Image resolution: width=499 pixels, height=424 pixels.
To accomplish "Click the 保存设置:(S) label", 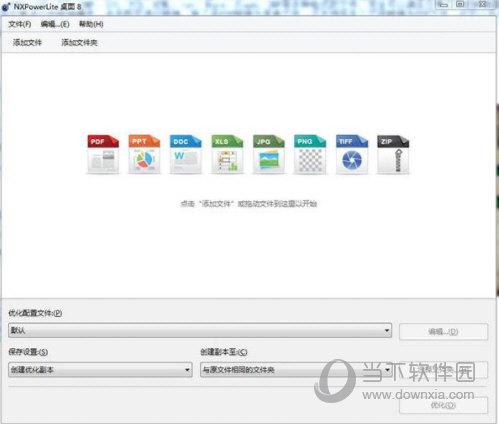I will [28, 352].
